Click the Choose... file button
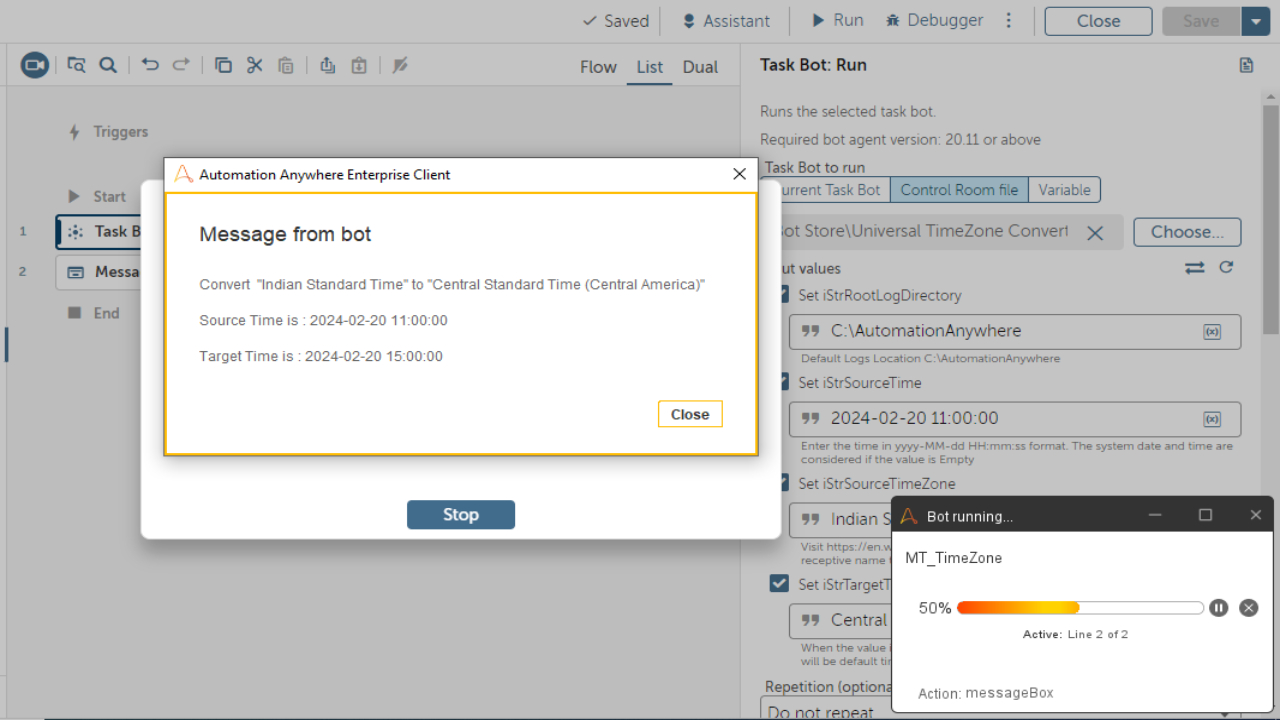Viewport: 1280px width, 720px height. coord(1187,232)
